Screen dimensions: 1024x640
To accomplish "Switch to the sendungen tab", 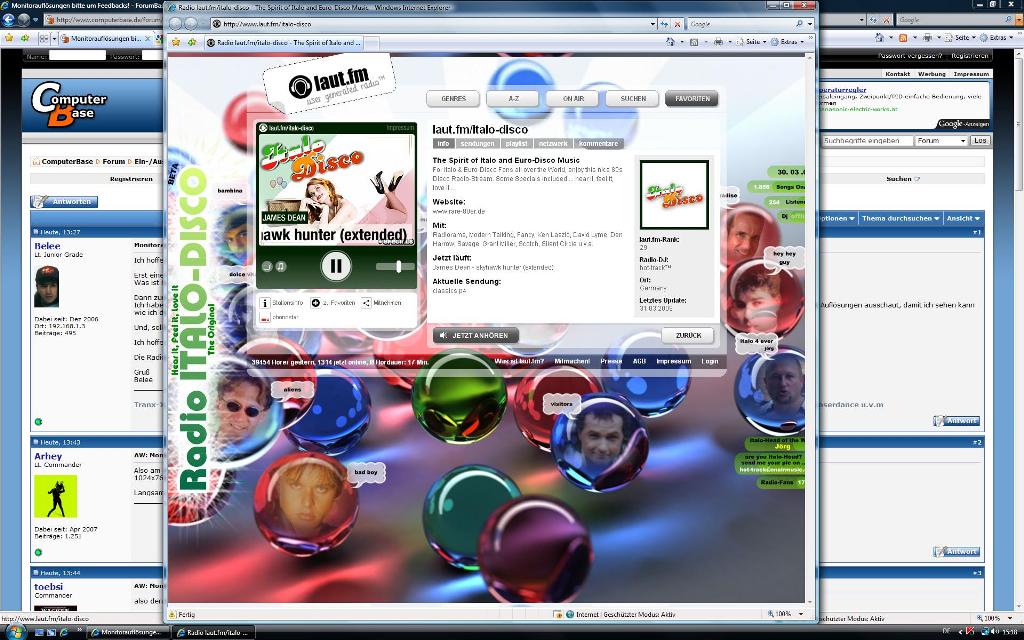I will click(477, 144).
